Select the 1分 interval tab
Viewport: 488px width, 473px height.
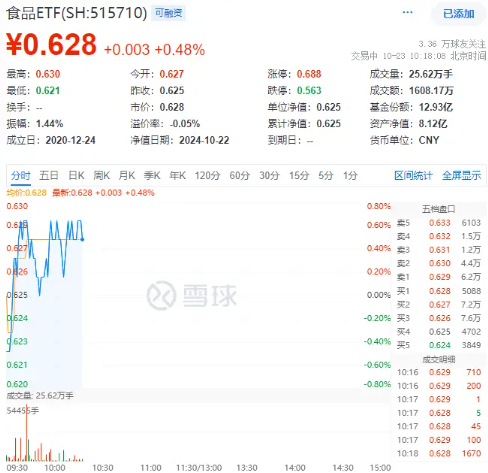pyautogui.click(x=350, y=175)
